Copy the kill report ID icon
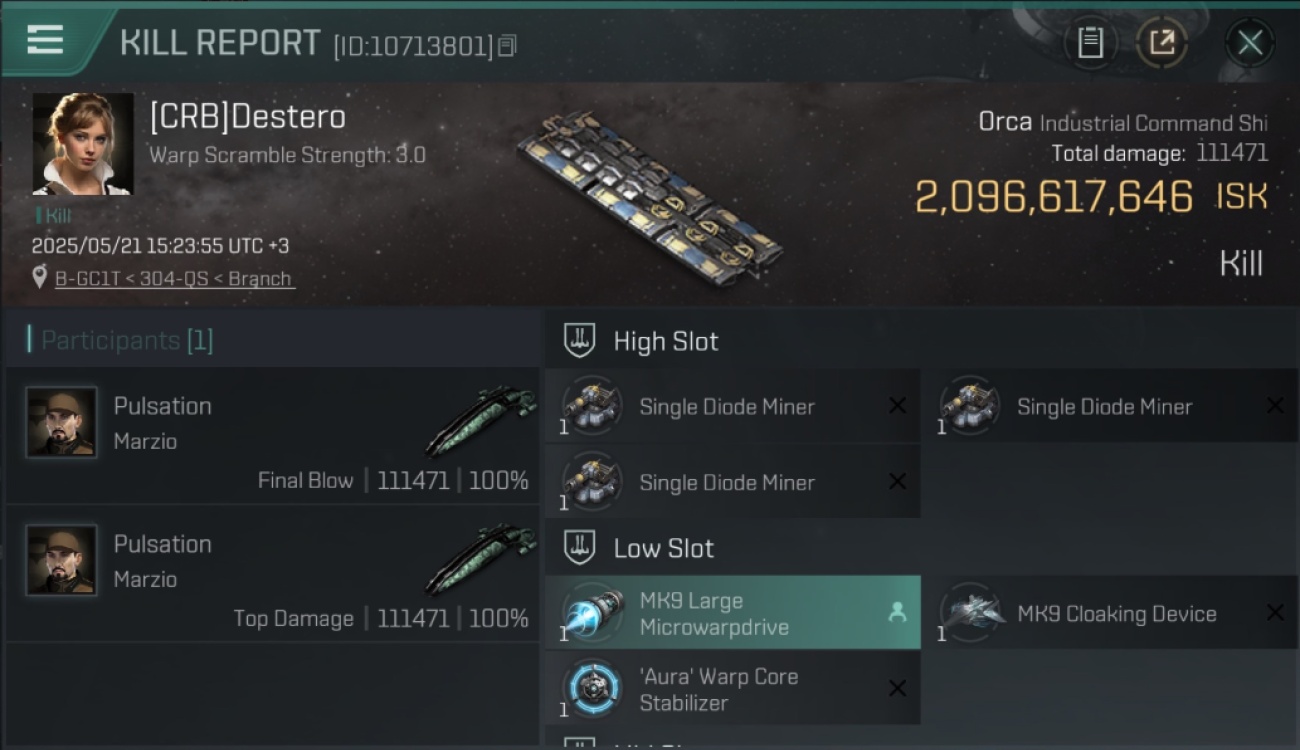The width and height of the screenshot is (1300, 750). pos(507,46)
